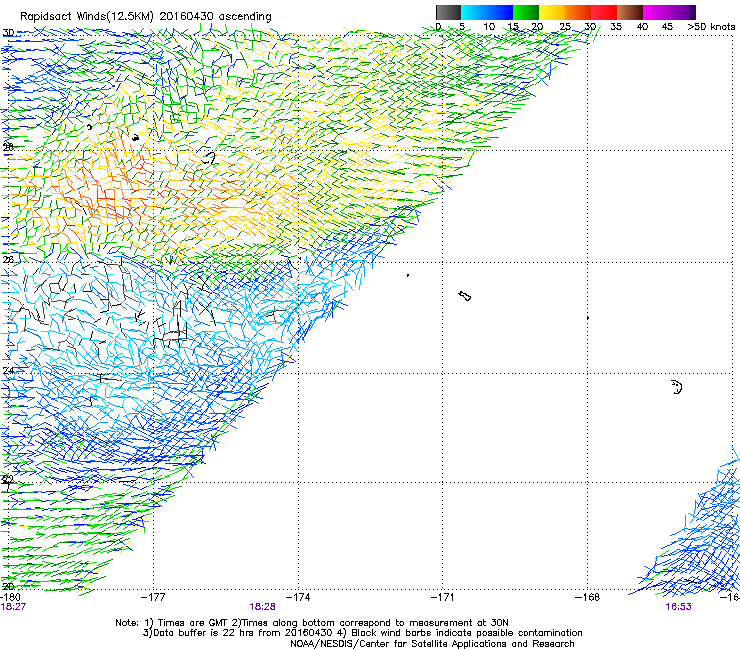Click the longitude label -174

[298, 597]
